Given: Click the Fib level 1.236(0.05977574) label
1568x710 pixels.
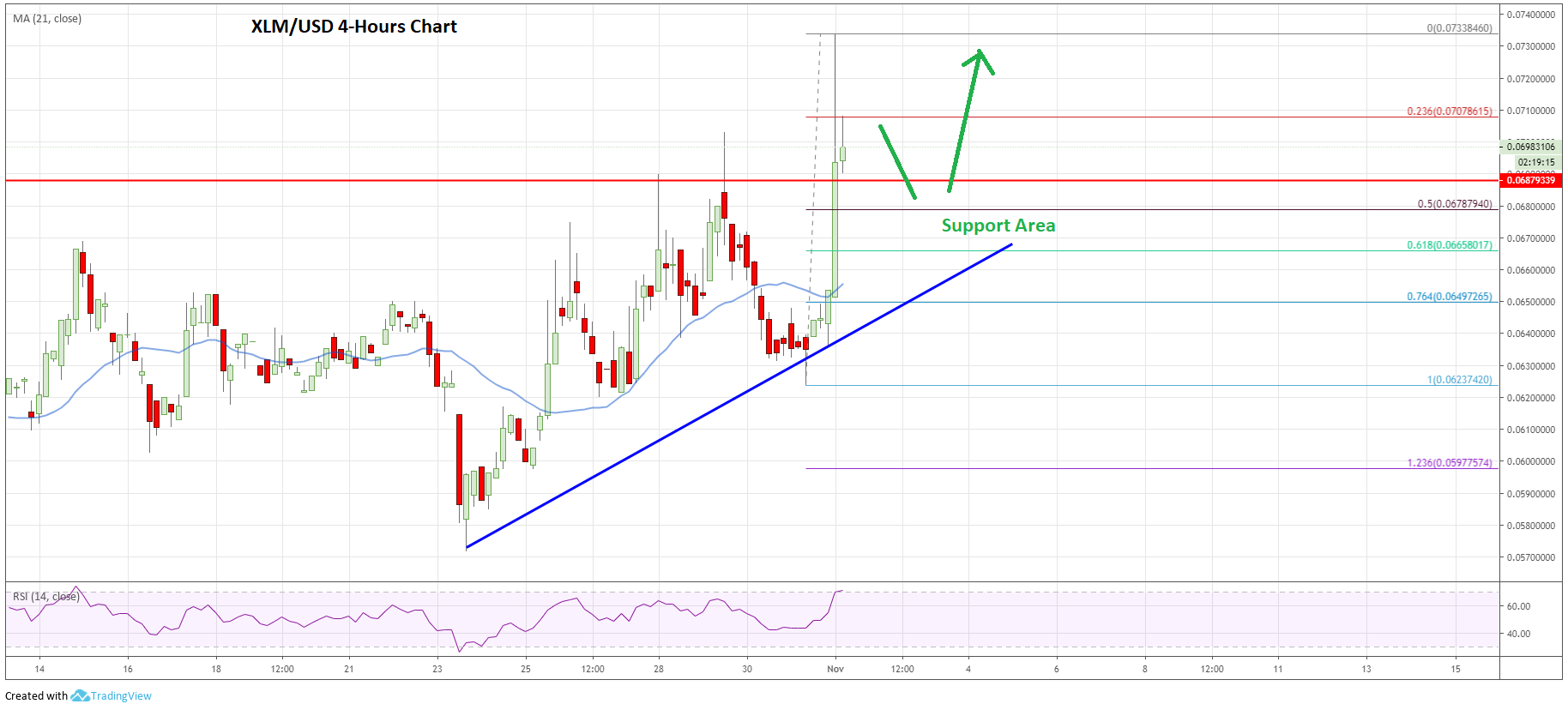Looking at the screenshot, I should click(x=1450, y=463).
